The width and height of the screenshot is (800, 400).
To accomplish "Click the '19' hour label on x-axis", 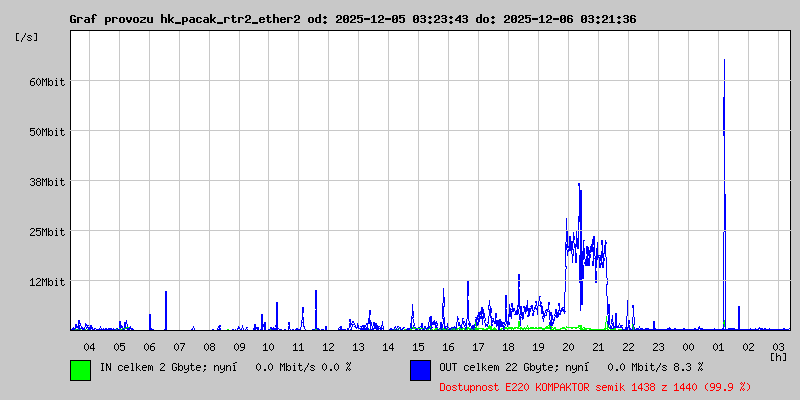I will (x=538, y=347).
